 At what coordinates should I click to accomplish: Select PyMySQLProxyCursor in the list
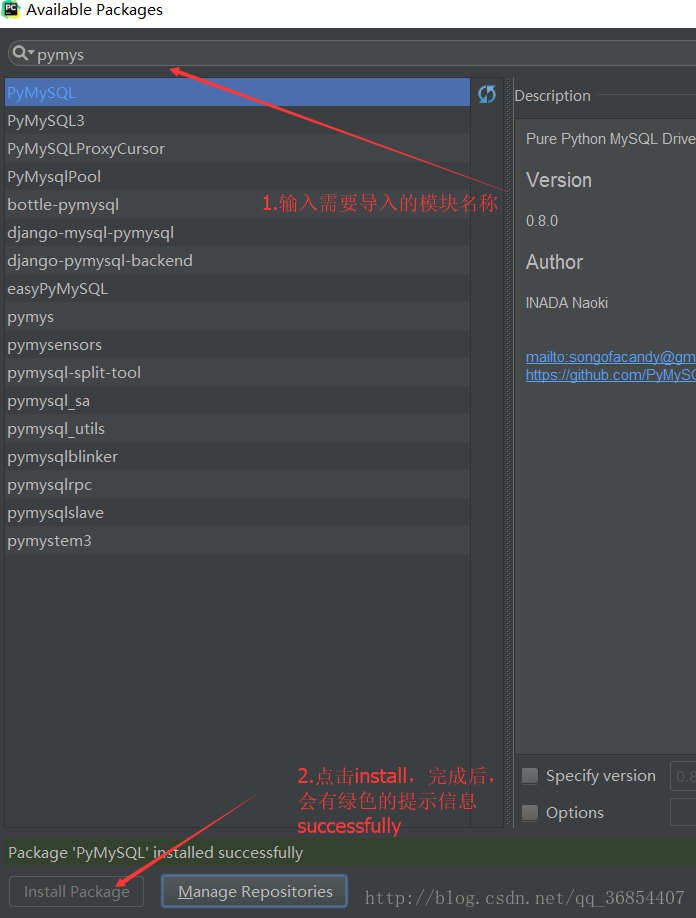tap(237, 149)
